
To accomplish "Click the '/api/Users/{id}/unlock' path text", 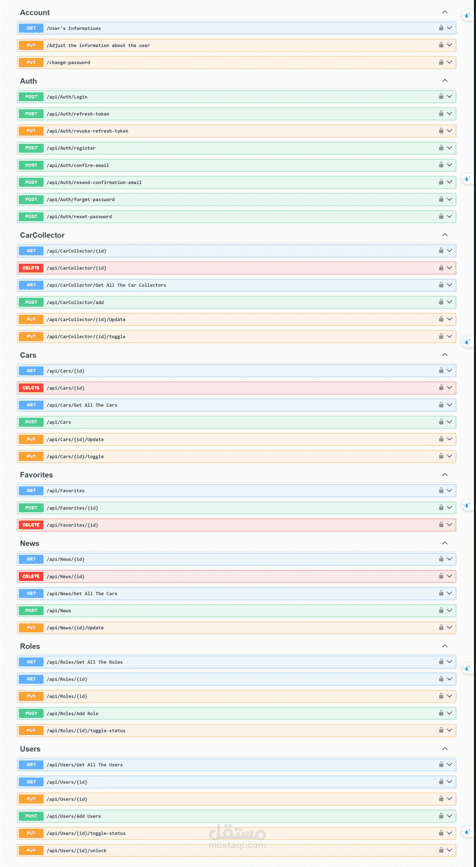I will 75,851.
